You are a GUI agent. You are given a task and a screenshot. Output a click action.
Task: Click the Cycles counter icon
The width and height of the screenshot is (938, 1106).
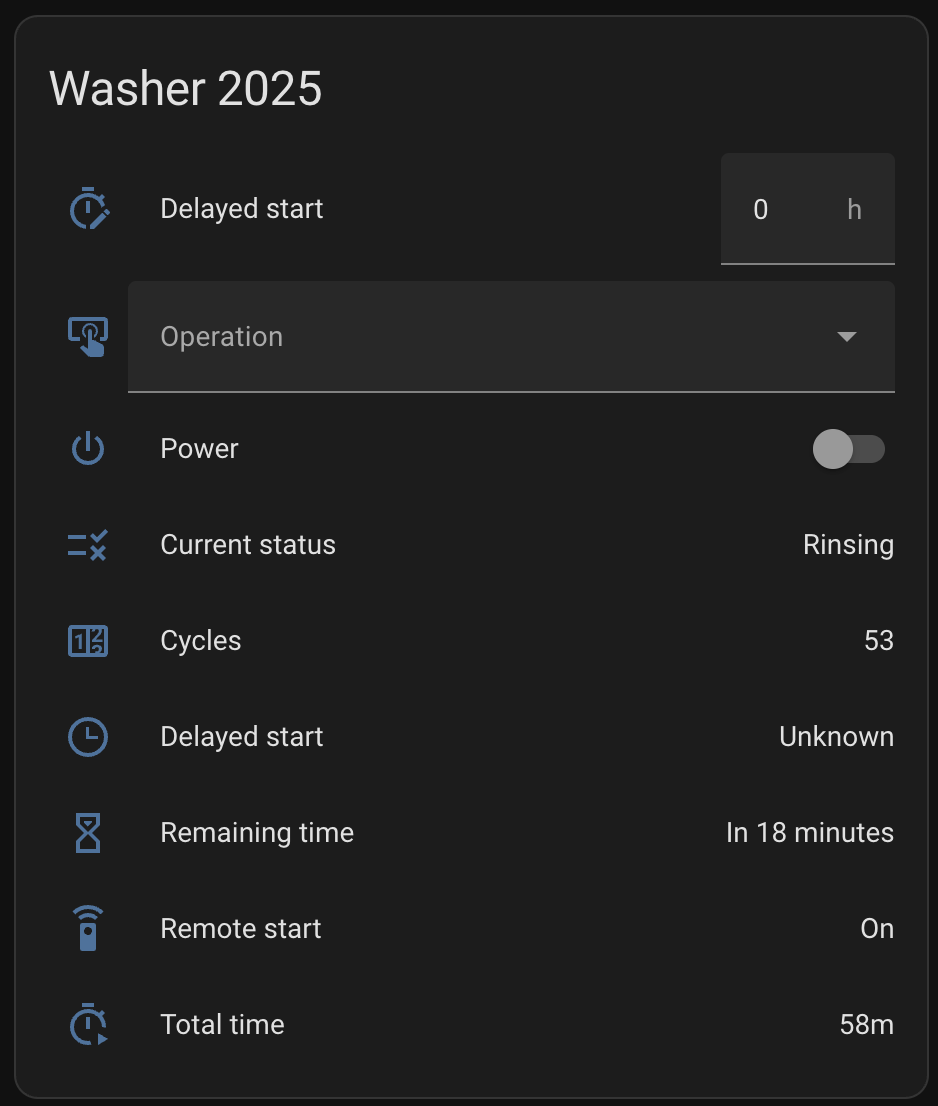coord(88,641)
